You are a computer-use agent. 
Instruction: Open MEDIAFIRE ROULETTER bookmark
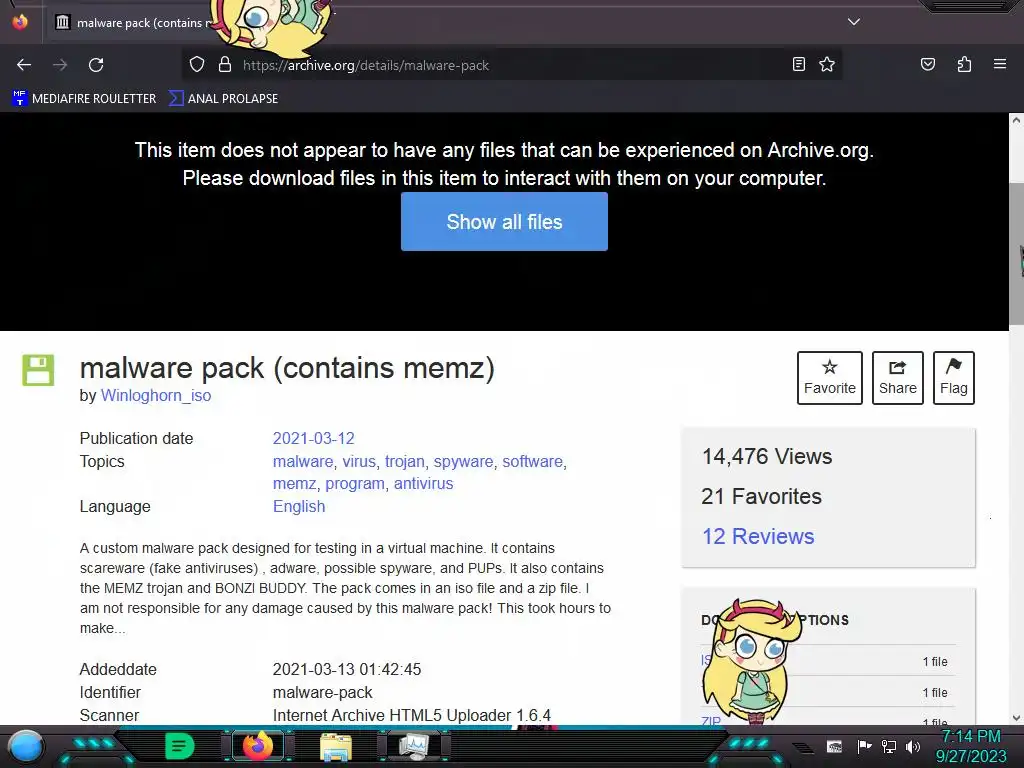[x=84, y=99]
